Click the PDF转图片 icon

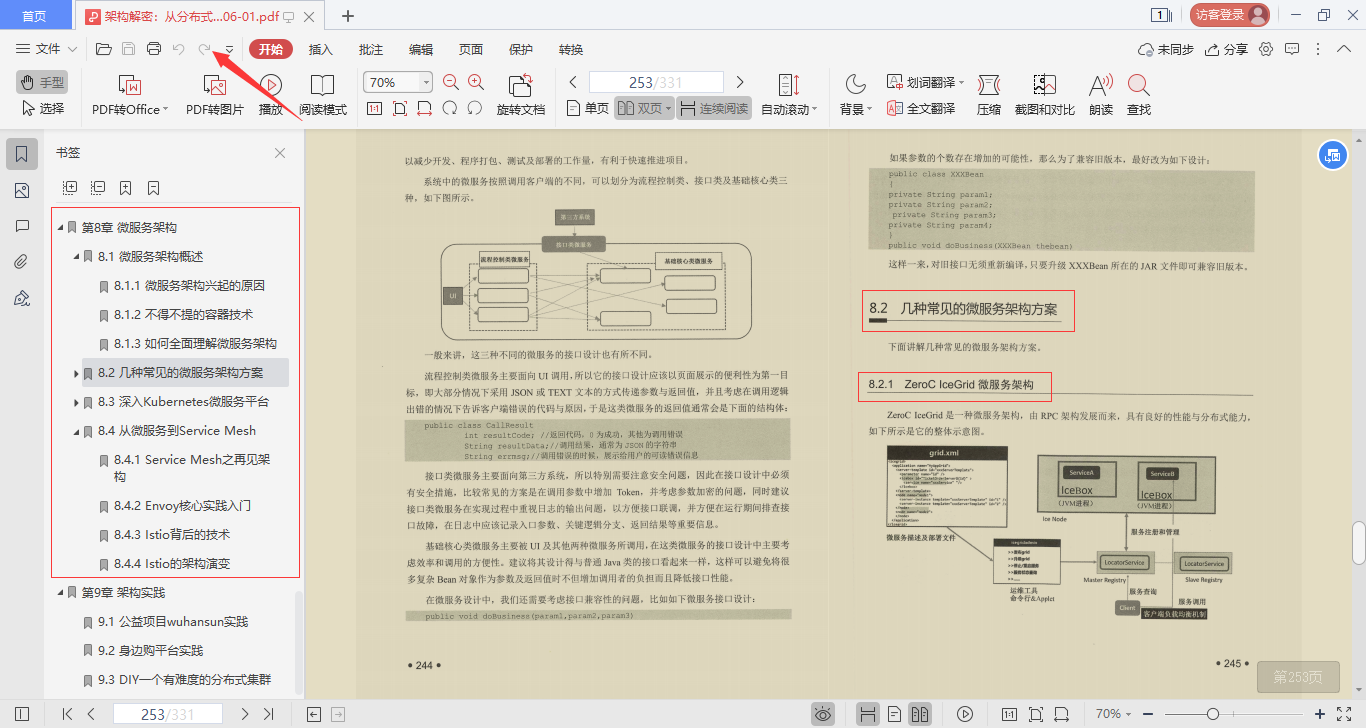(x=214, y=85)
